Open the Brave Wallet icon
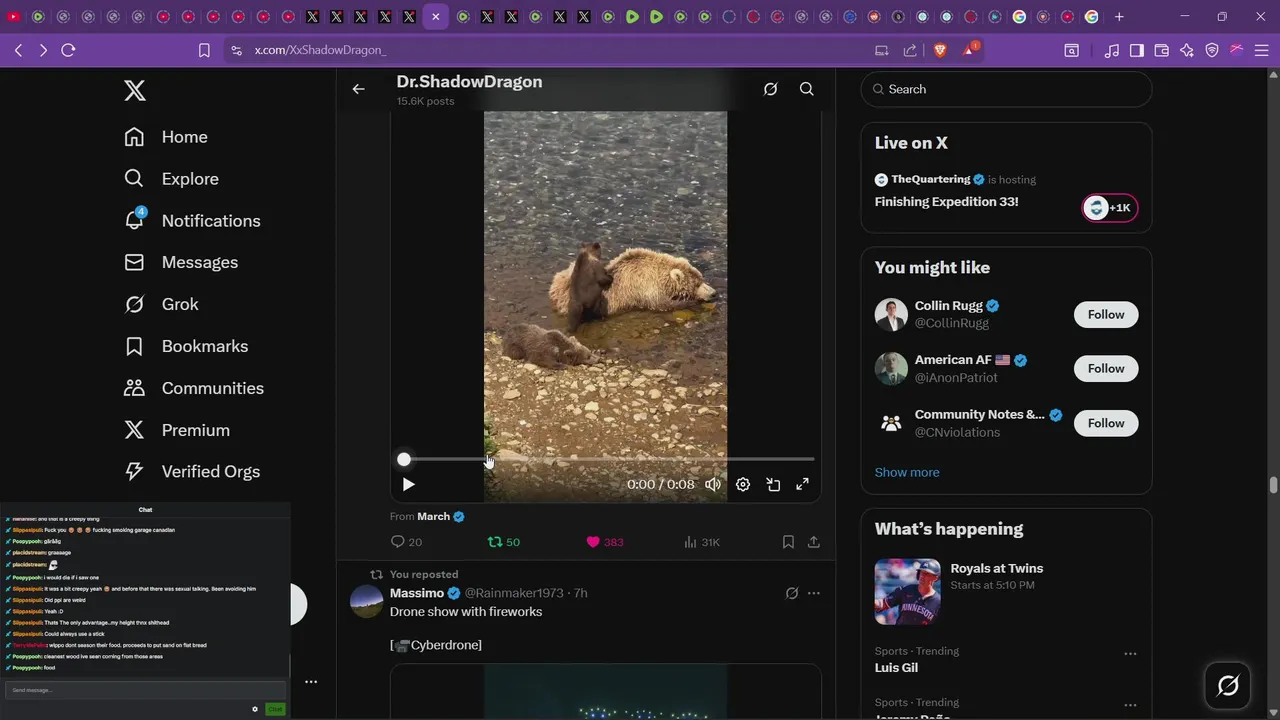 pyautogui.click(x=1162, y=50)
